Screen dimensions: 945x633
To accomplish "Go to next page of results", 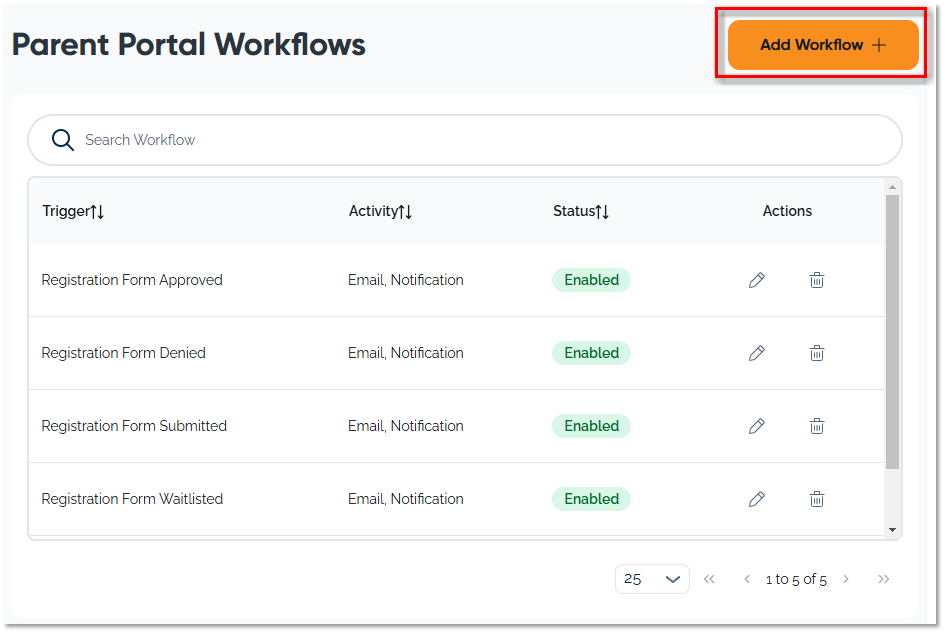I will click(x=846, y=579).
